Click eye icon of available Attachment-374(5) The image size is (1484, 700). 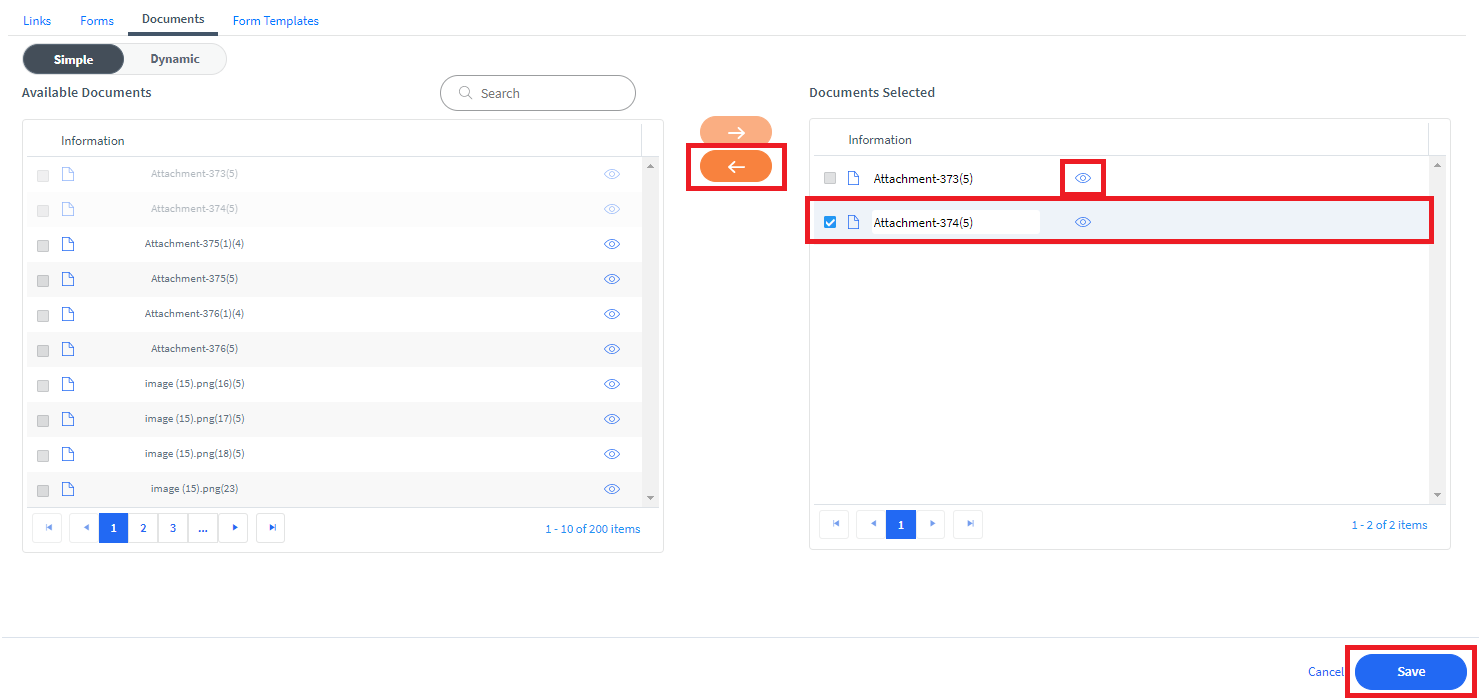[x=612, y=209]
